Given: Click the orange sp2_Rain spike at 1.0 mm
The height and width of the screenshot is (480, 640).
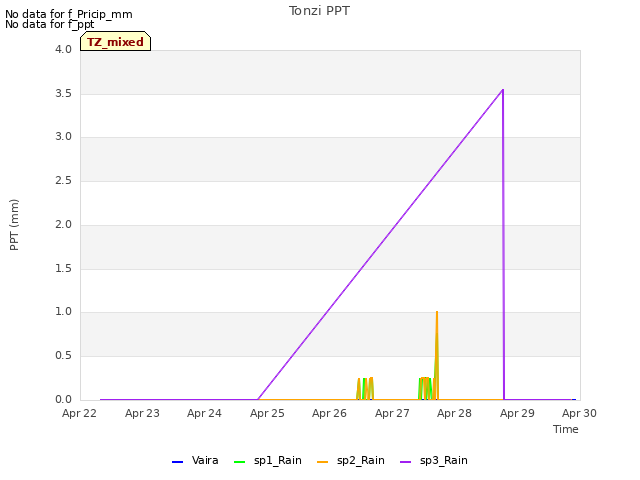Looking at the screenshot, I should [437, 312].
